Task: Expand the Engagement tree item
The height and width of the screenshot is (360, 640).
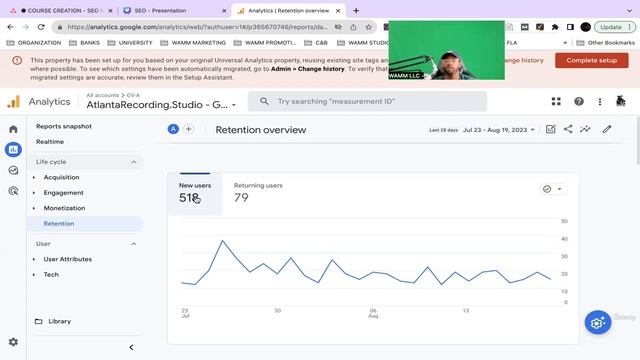Action: tap(34, 193)
